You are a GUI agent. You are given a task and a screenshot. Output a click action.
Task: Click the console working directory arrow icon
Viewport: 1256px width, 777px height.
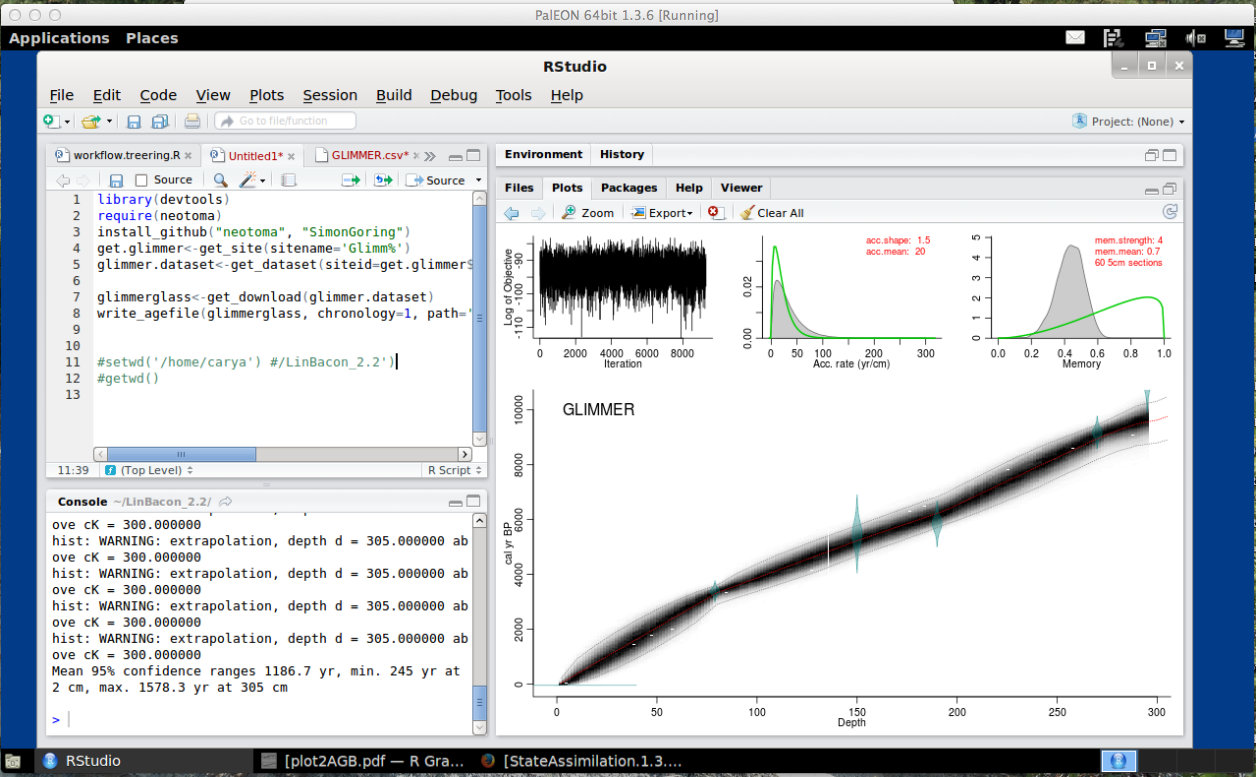point(226,501)
